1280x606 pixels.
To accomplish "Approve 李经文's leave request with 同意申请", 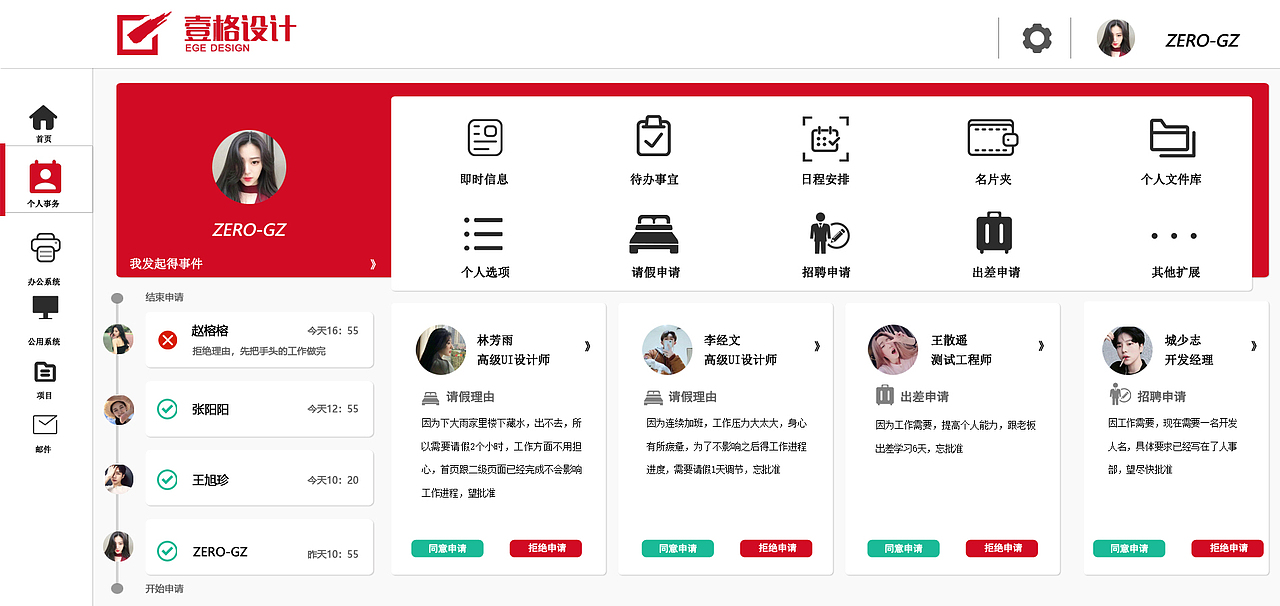I will point(677,548).
